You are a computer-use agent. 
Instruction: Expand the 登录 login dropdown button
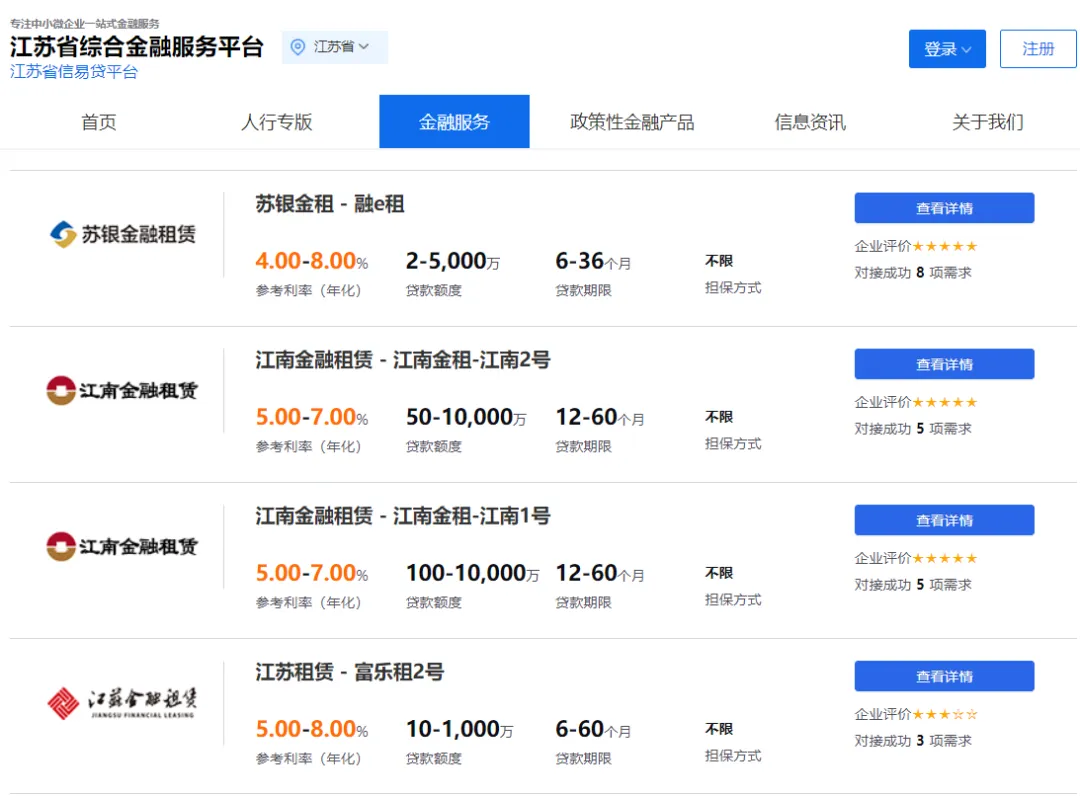[x=947, y=49]
